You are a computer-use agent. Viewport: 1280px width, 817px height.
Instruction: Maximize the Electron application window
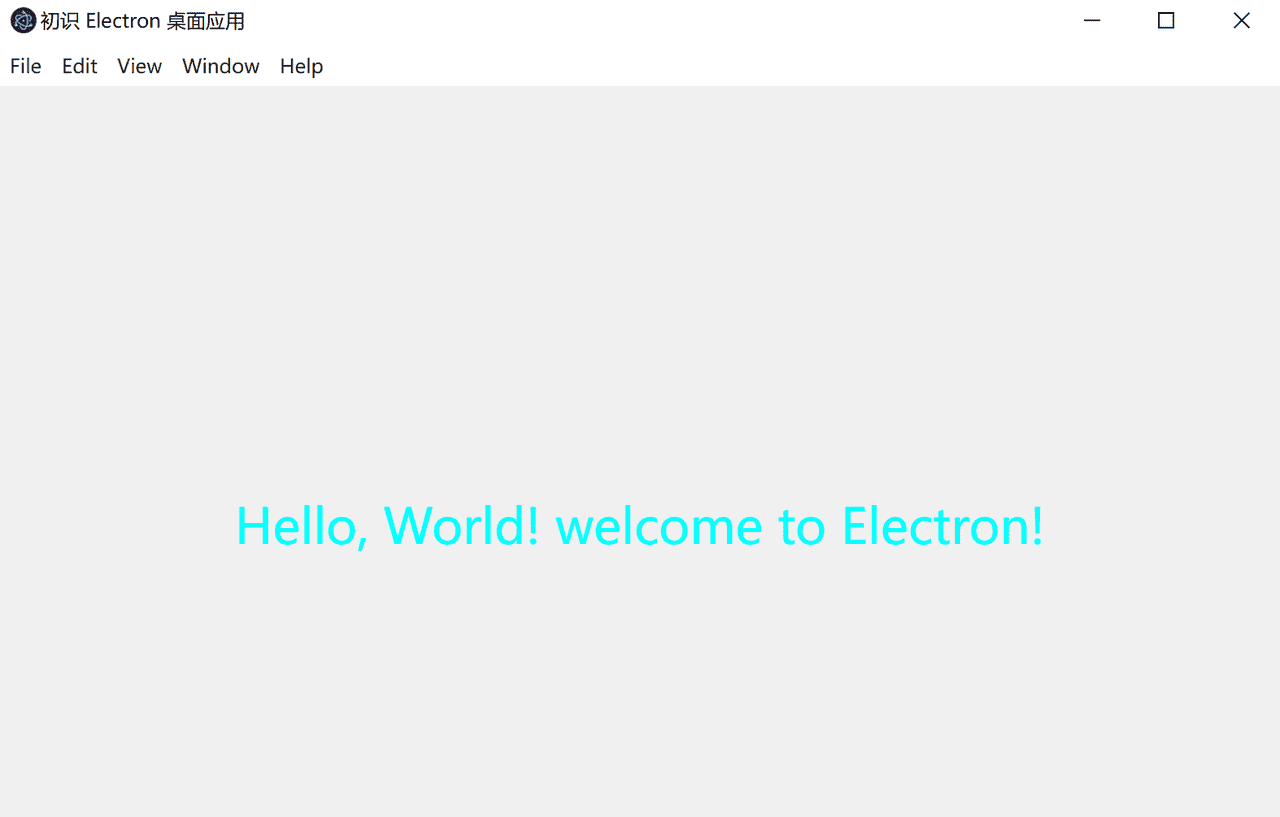pos(1166,20)
